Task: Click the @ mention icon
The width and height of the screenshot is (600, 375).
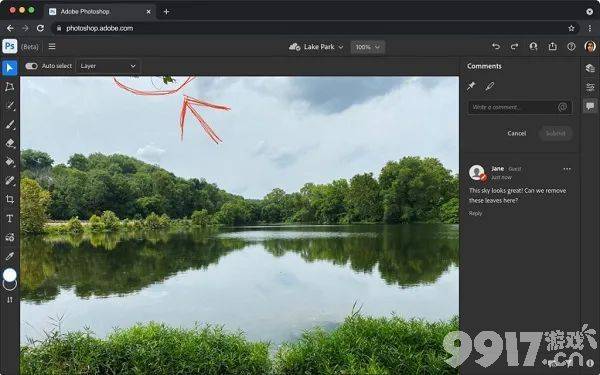Action: tap(562, 107)
